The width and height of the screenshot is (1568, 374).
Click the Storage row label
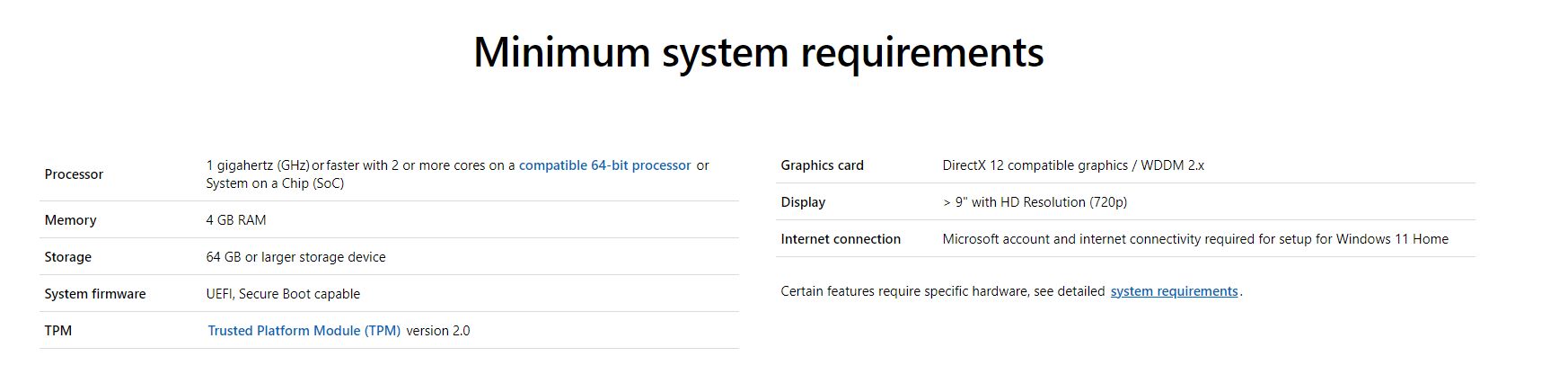tap(67, 257)
